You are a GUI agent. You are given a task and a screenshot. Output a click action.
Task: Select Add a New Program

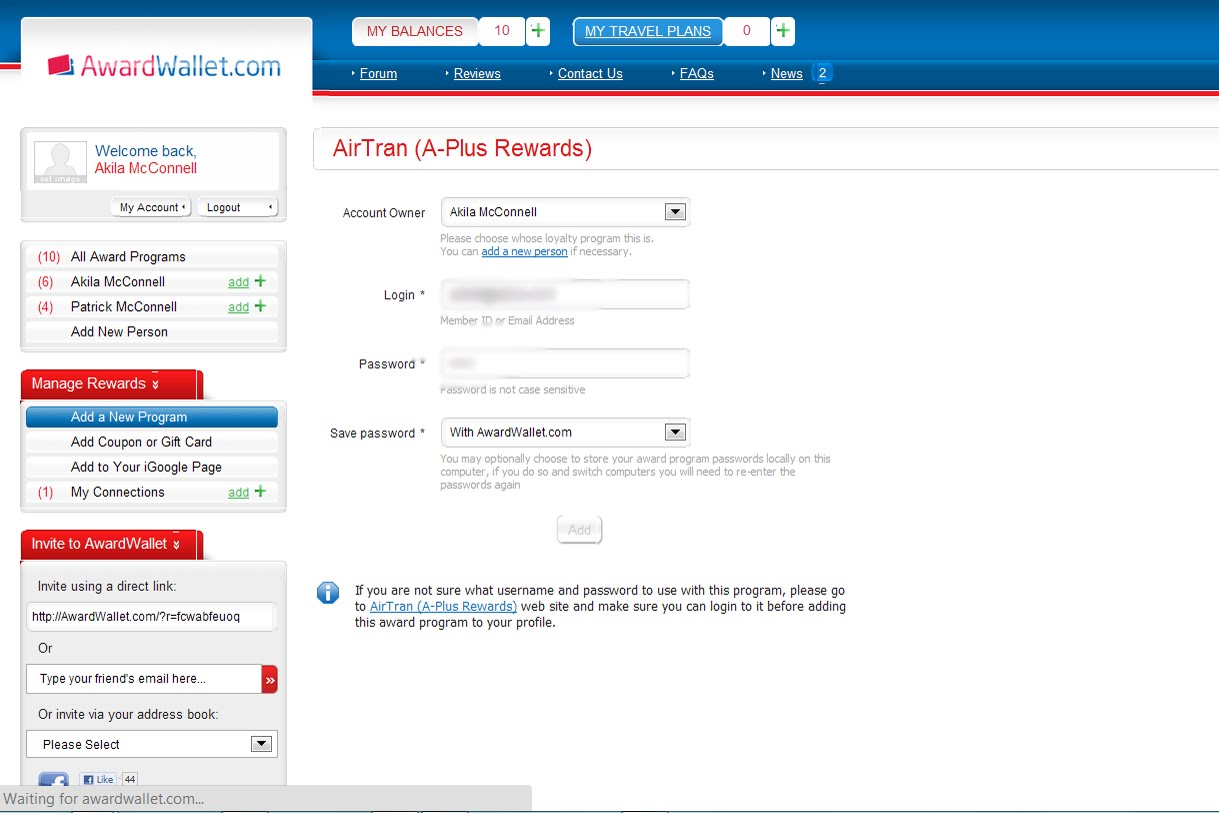pyautogui.click(x=152, y=417)
